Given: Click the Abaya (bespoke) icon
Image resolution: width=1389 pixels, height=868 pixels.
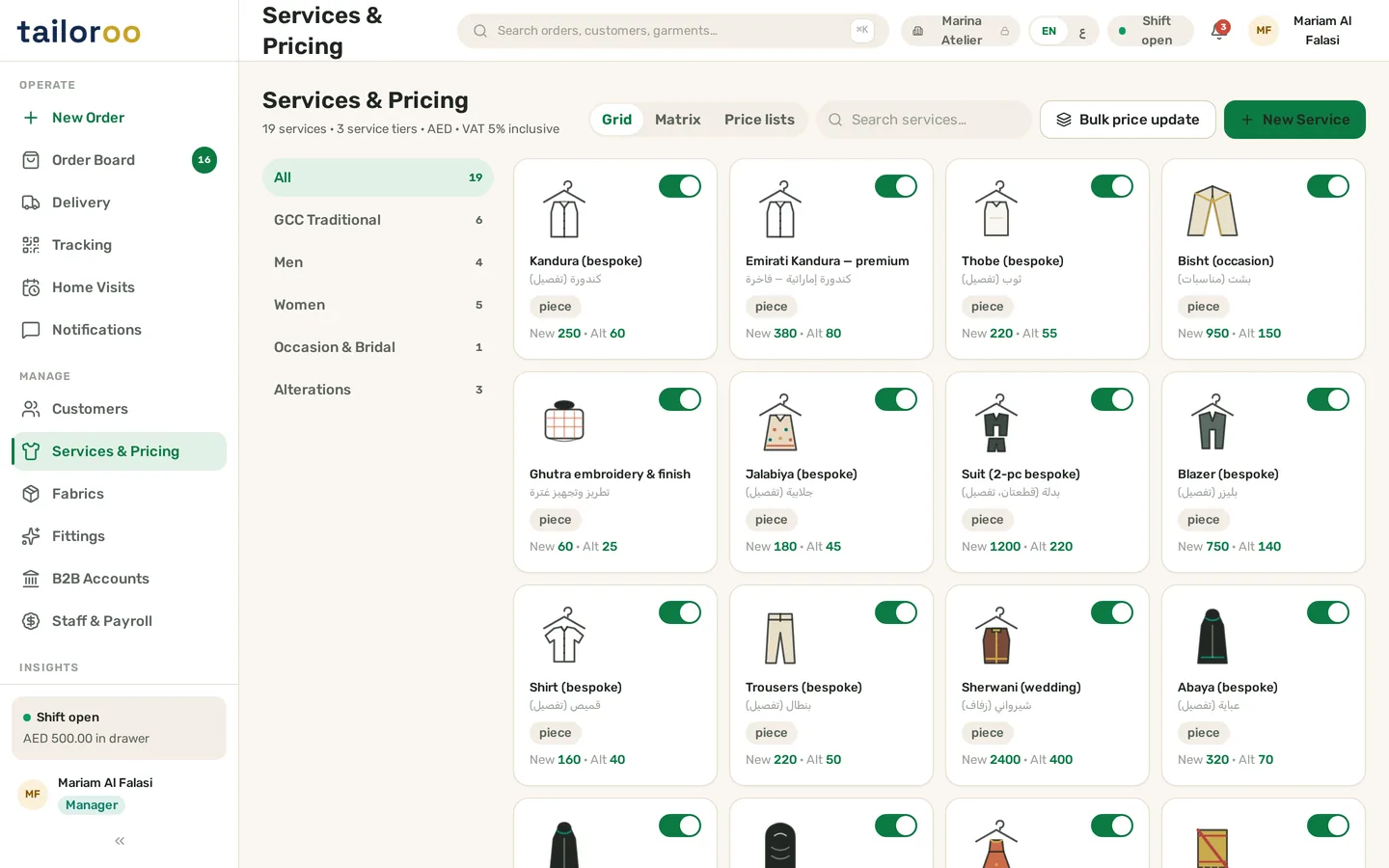Looking at the screenshot, I should pyautogui.click(x=1212, y=637).
